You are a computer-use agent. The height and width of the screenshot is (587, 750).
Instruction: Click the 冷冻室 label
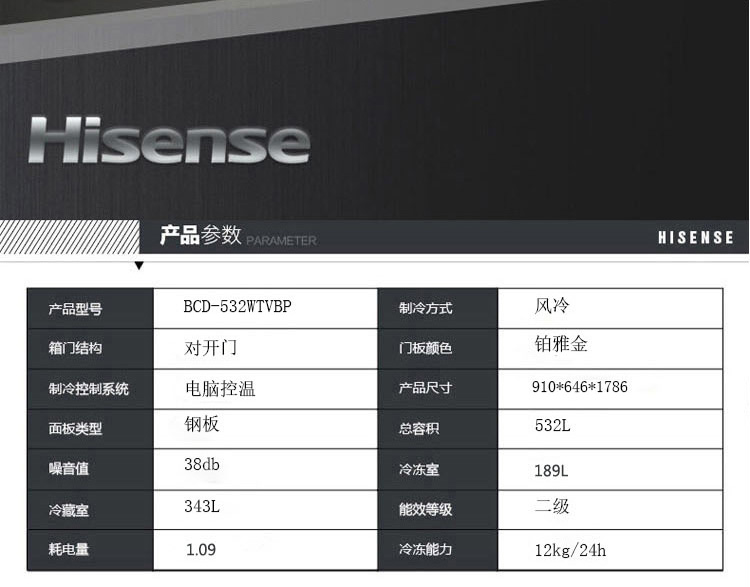click(x=419, y=469)
